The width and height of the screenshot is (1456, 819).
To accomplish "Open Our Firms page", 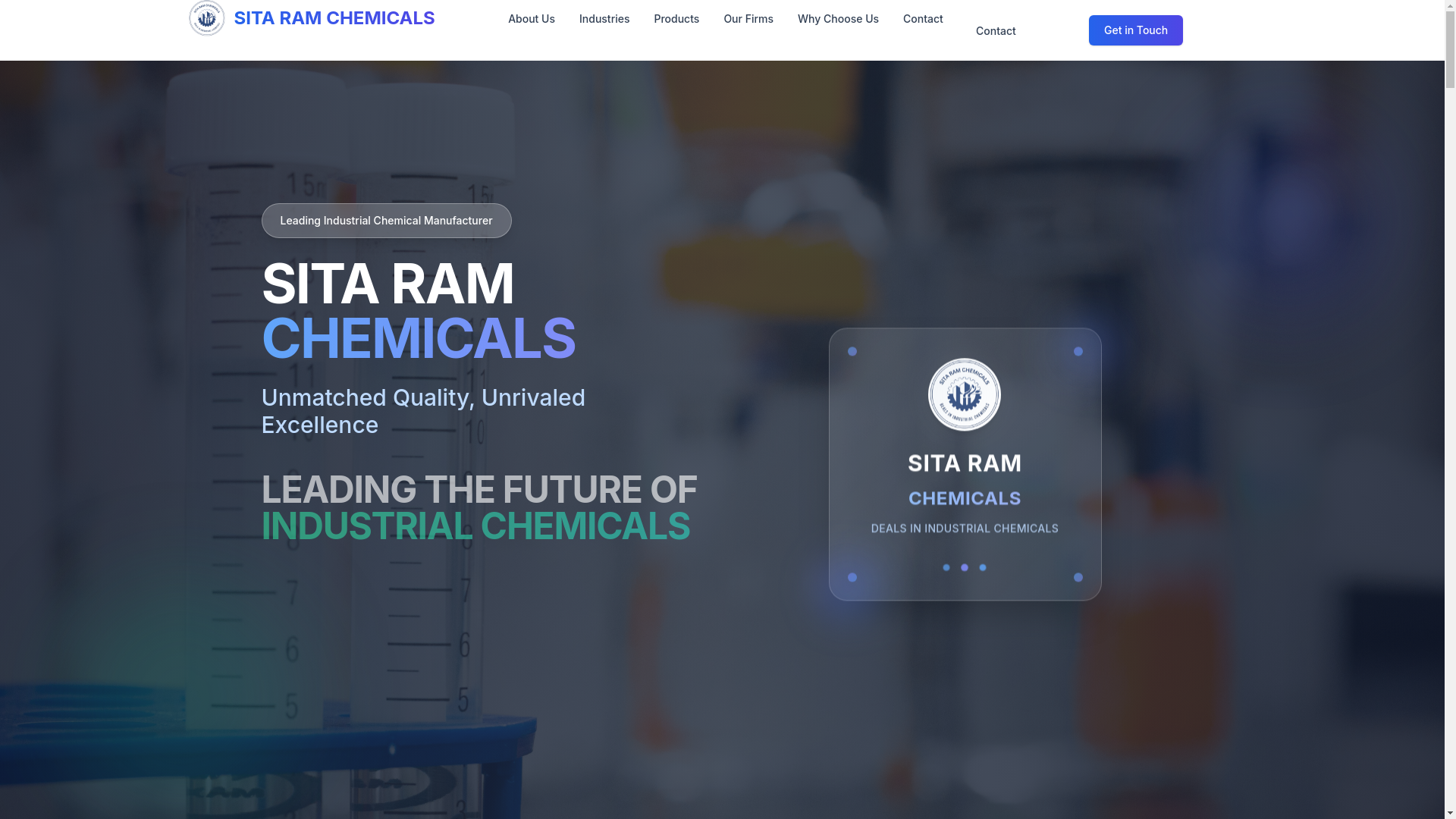I will click(748, 18).
